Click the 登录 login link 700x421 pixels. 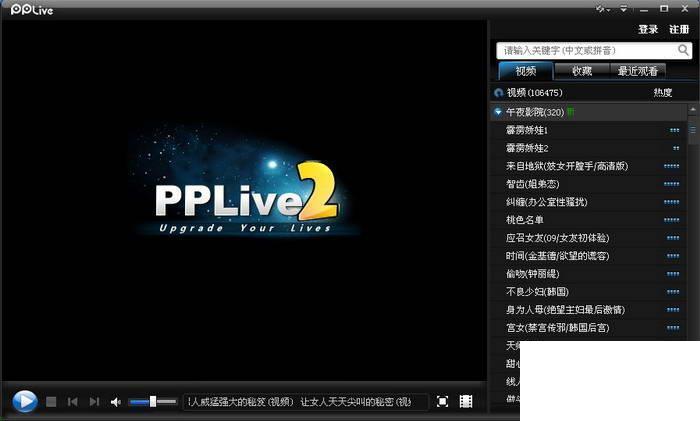[x=648, y=29]
